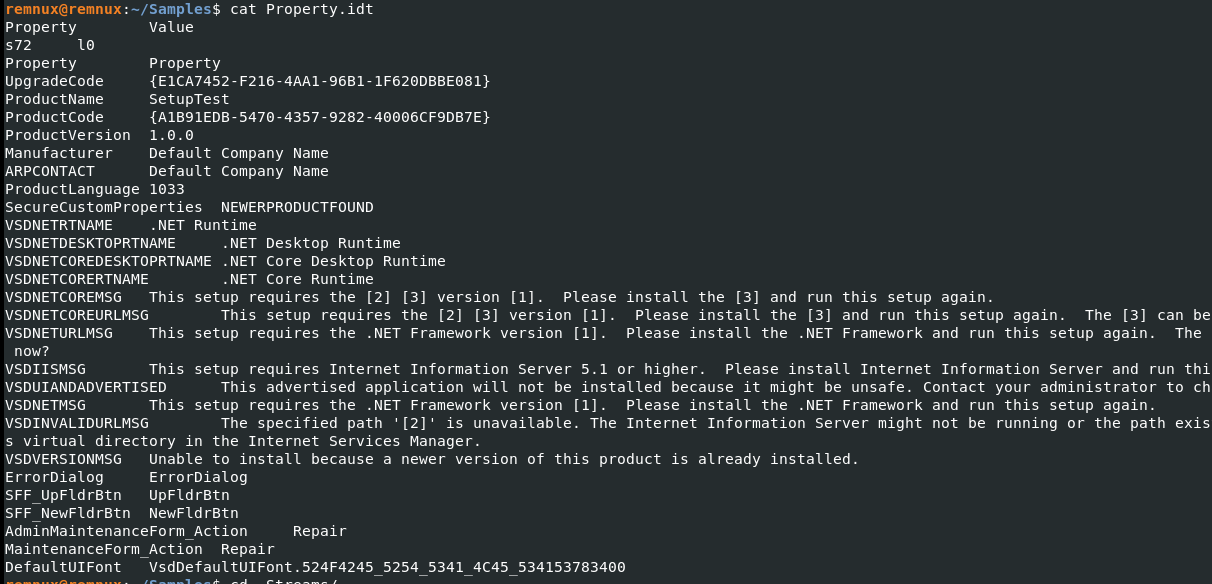Viewport: 1212px width, 584px height.
Task: Click the VSDNETRTNAME property name
Action: coord(58,225)
